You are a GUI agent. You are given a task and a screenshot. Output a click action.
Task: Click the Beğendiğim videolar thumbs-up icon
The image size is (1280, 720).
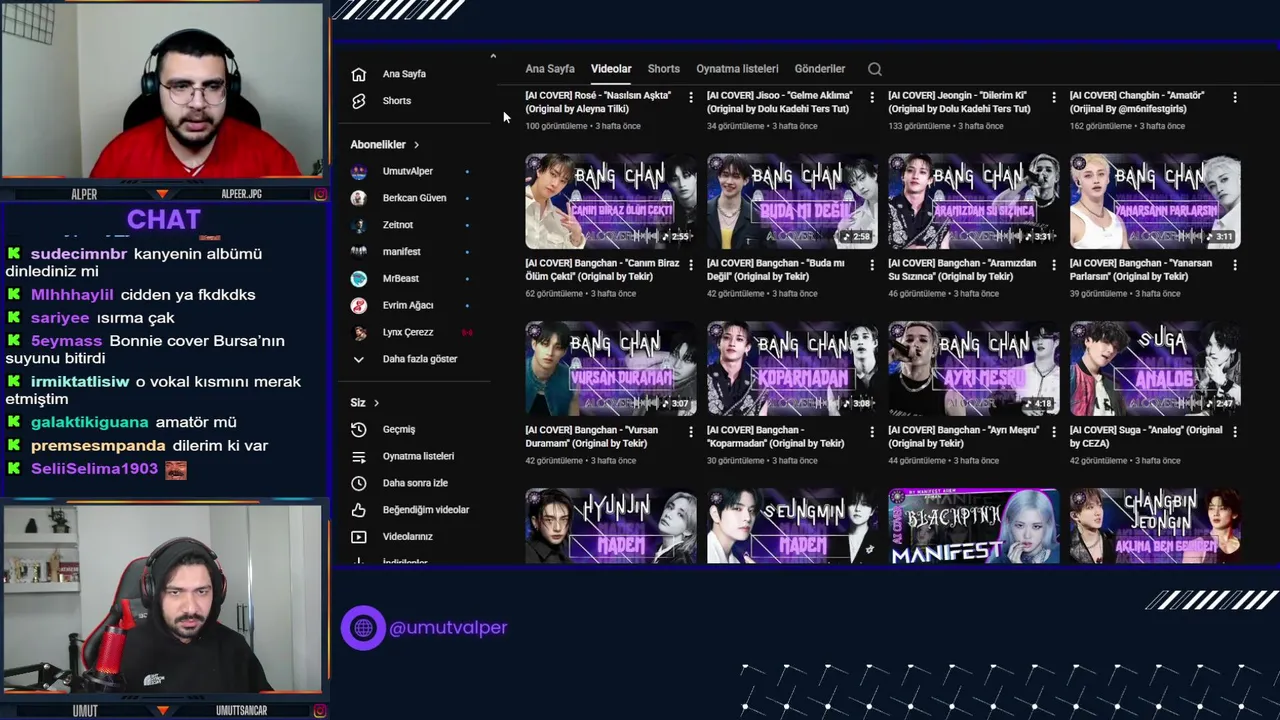[359, 510]
